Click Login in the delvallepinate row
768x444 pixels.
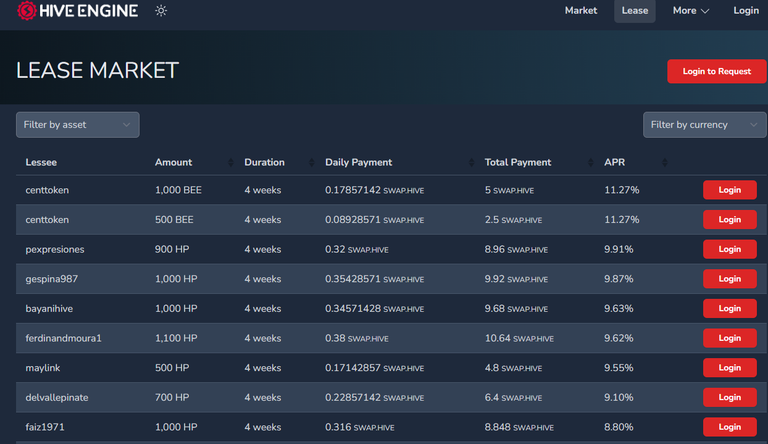click(x=730, y=397)
